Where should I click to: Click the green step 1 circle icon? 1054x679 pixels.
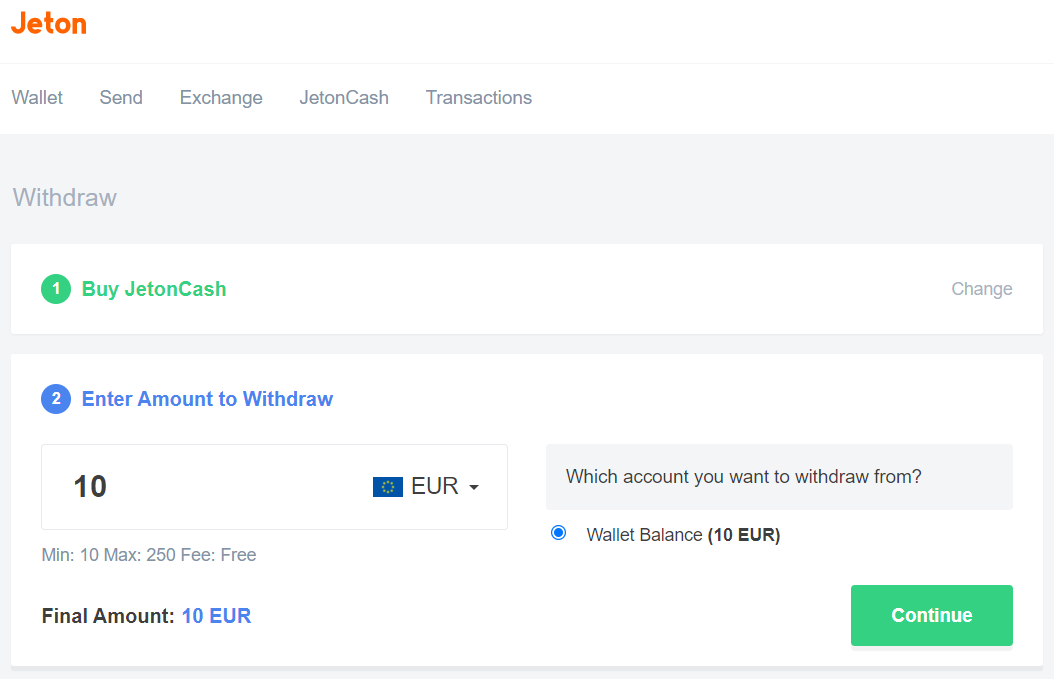[x=56, y=289]
